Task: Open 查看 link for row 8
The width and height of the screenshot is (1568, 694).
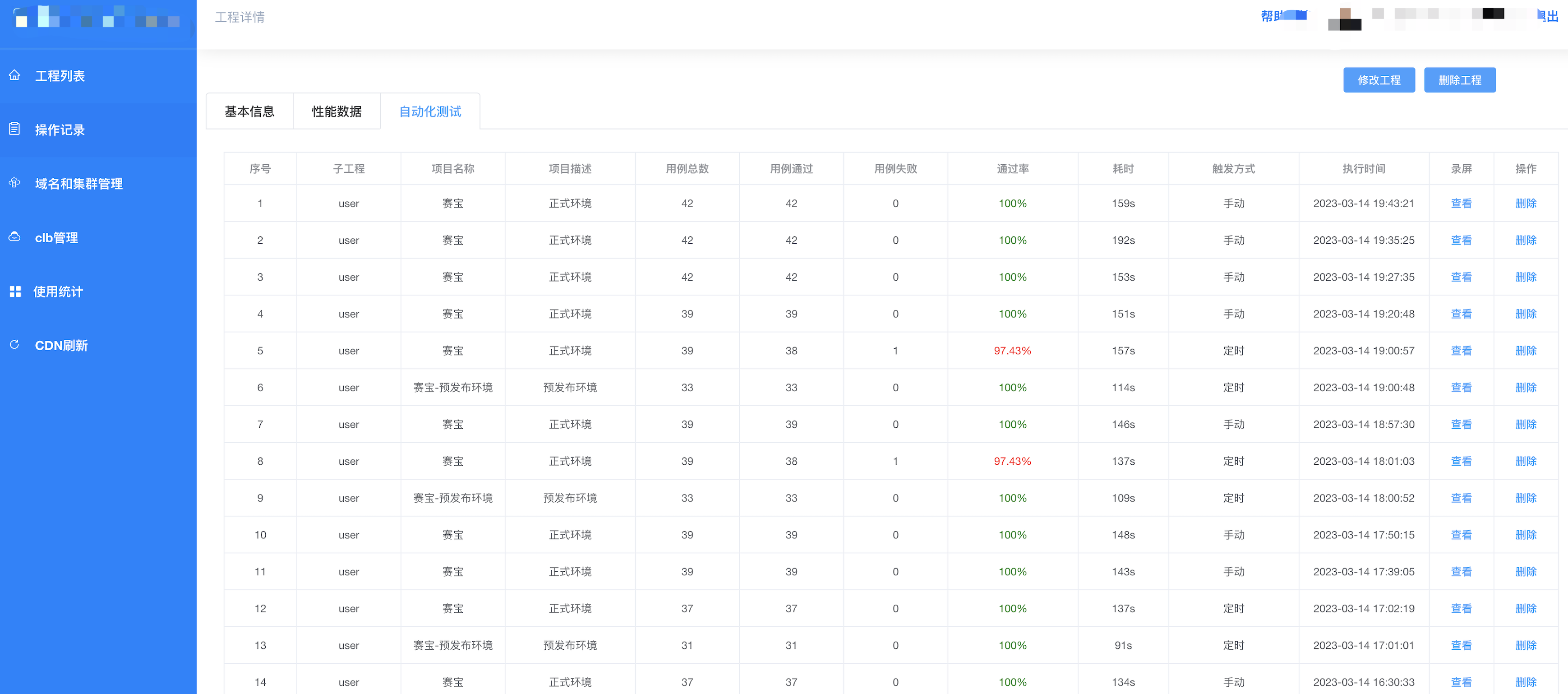Action: coord(1461,461)
